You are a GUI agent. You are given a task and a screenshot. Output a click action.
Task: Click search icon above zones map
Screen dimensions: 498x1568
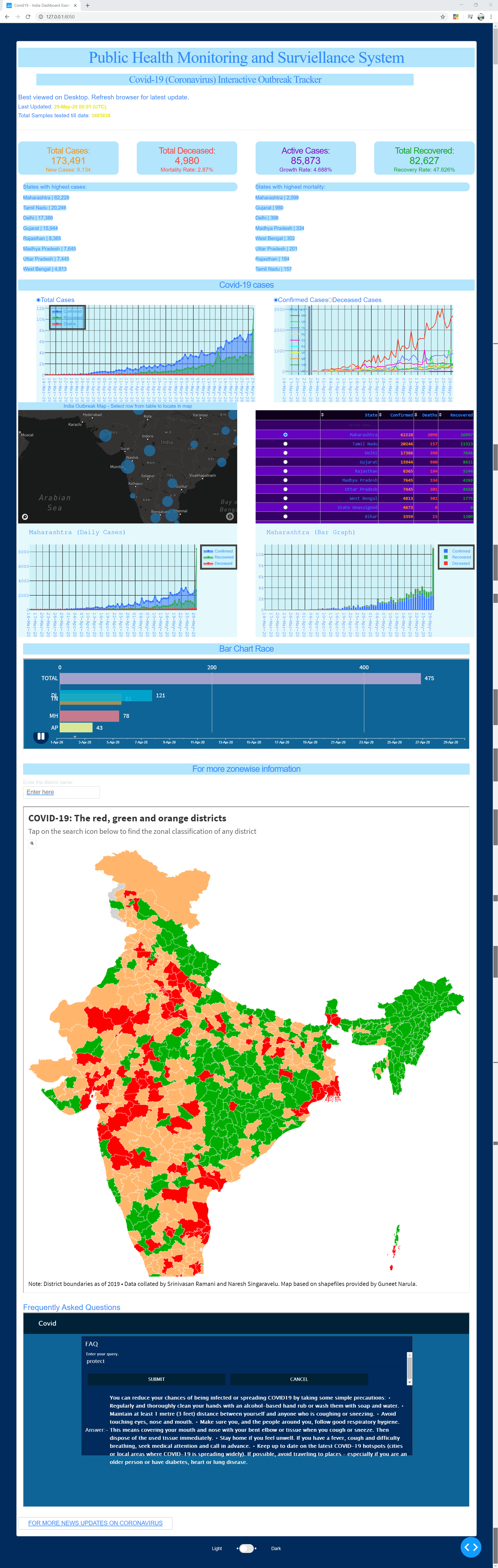point(32,844)
